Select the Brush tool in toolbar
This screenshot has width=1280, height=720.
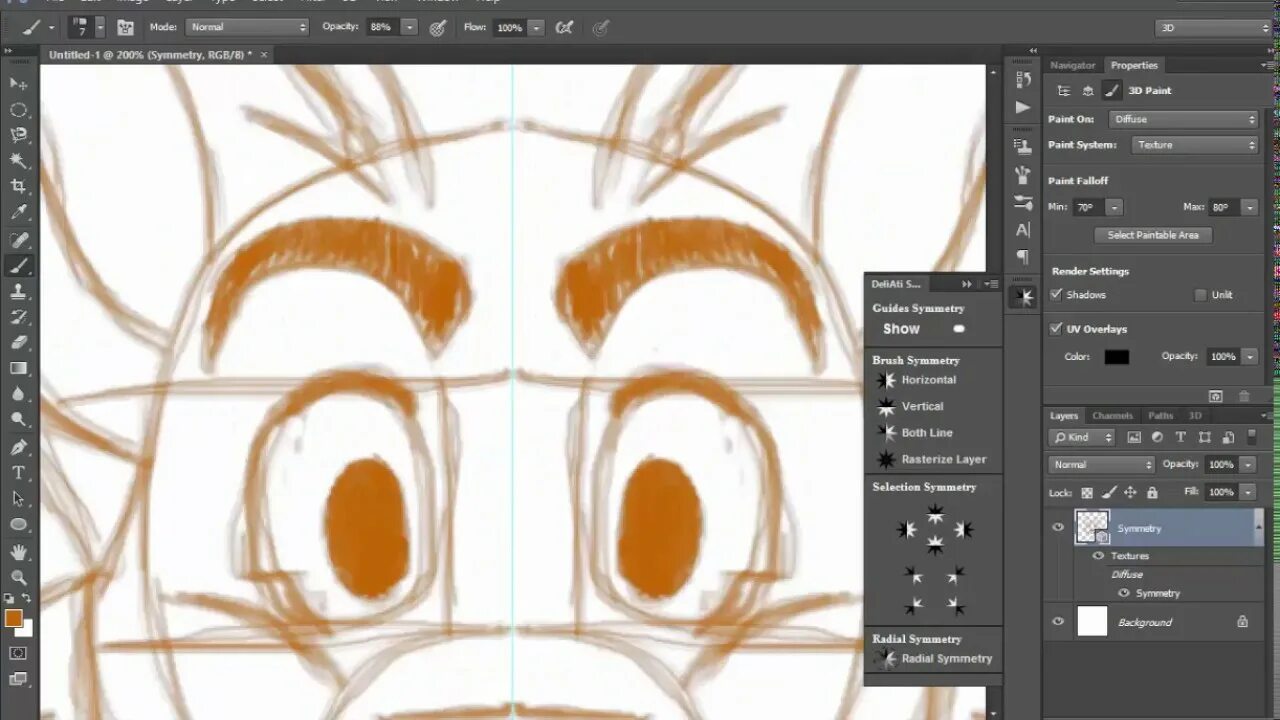(x=18, y=266)
